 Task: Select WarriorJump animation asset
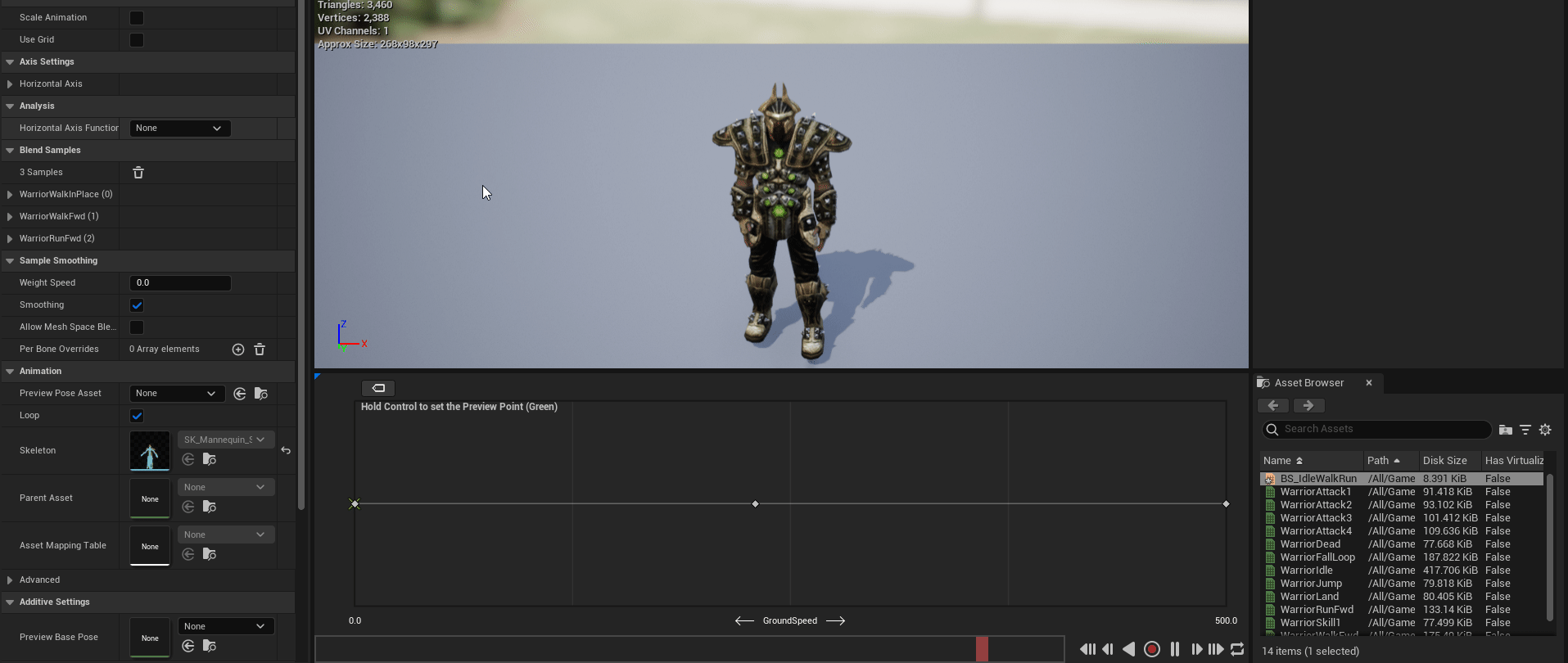pyautogui.click(x=1401, y=584)
